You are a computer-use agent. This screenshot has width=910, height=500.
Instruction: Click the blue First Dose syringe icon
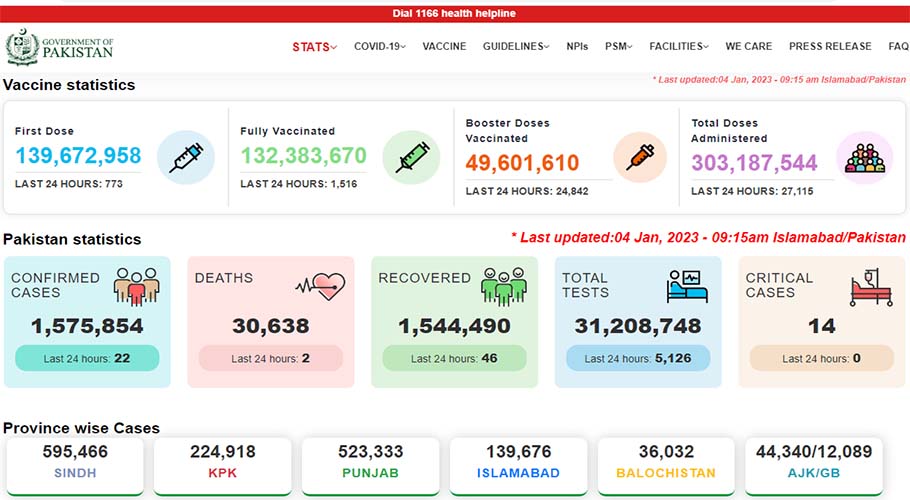[186, 158]
